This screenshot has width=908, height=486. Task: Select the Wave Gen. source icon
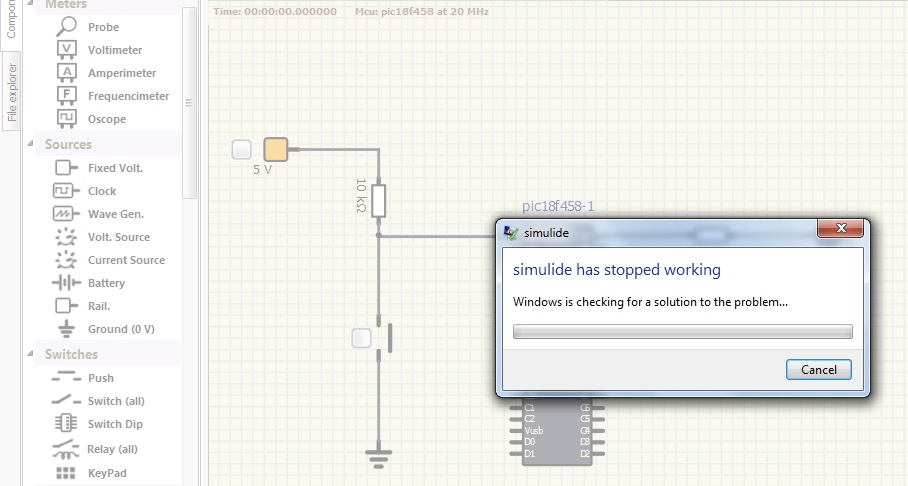click(67, 214)
